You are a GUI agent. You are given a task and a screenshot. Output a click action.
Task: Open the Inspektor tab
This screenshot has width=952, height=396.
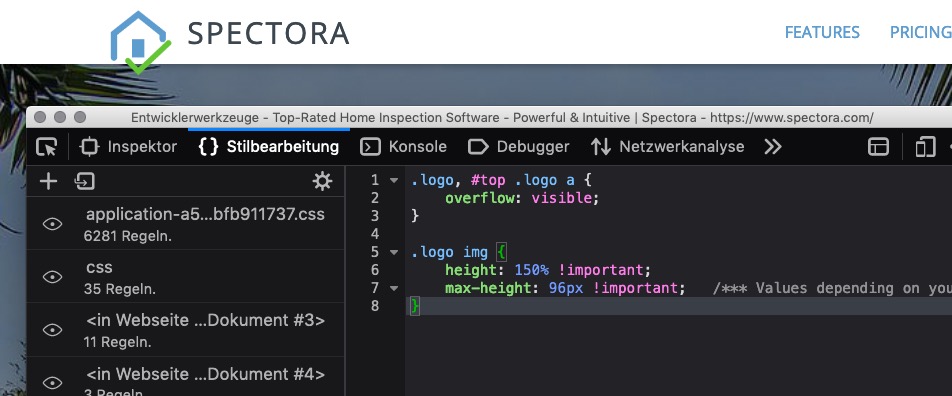(x=128, y=147)
